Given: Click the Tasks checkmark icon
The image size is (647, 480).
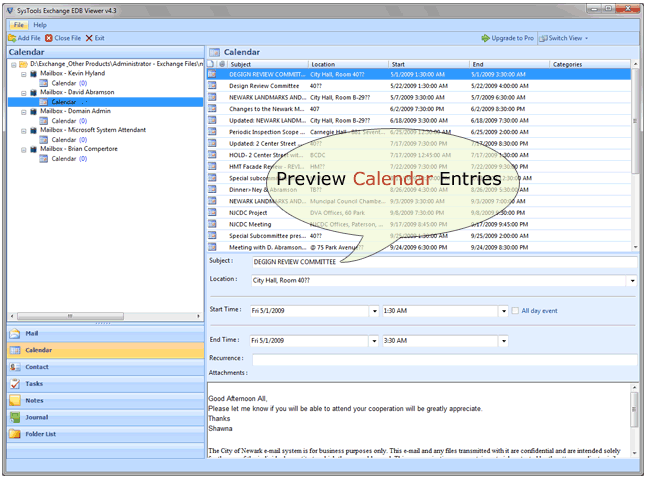Looking at the screenshot, I should (15, 384).
